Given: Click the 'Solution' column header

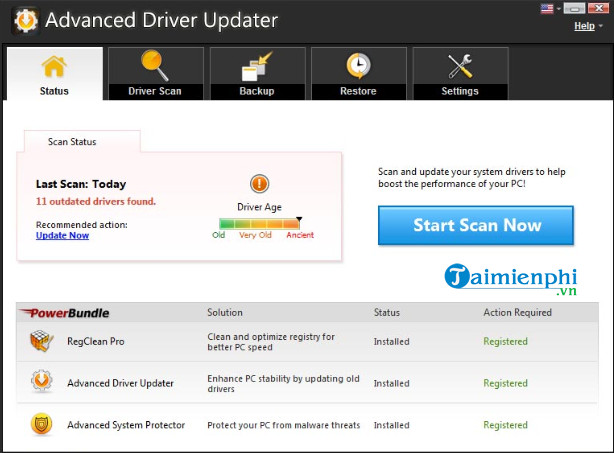Looking at the screenshot, I should [x=225, y=312].
